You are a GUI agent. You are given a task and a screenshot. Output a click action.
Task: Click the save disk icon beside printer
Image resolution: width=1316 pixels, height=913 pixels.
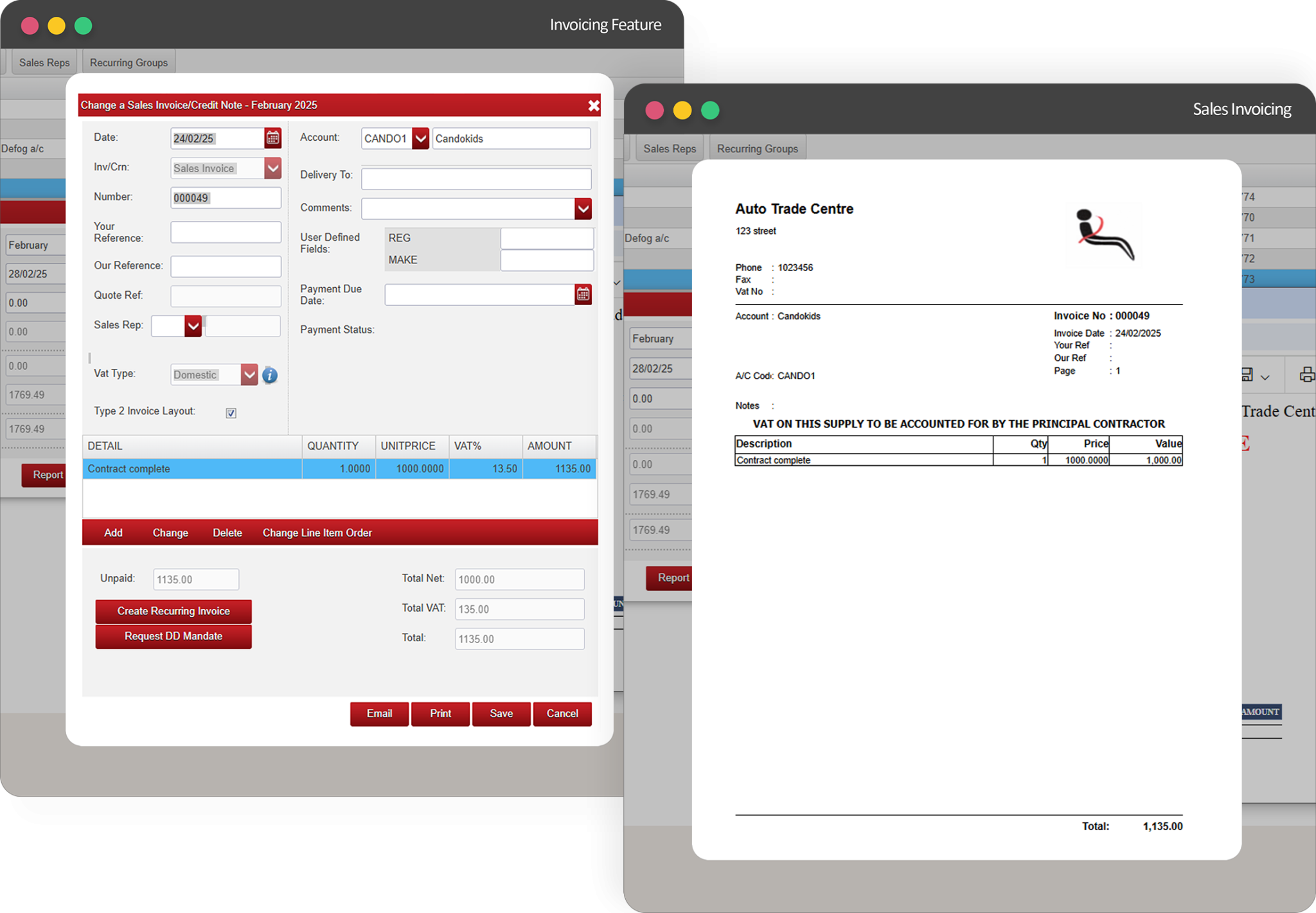coord(1247,375)
